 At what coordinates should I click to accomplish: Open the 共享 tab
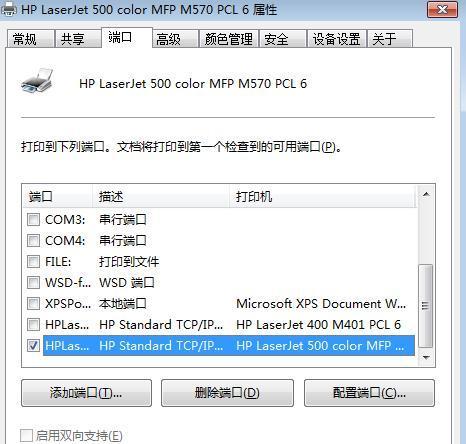click(x=78, y=39)
